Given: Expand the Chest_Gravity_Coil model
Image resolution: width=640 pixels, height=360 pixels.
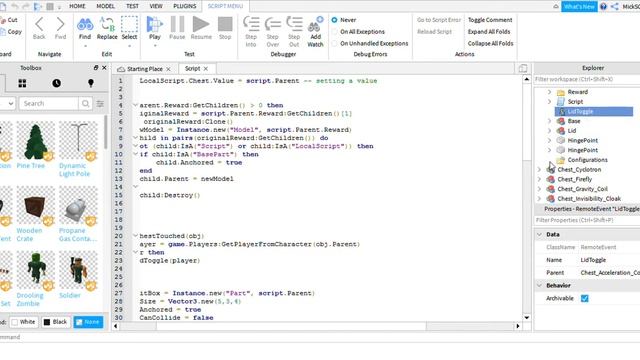Looking at the screenshot, I should (540, 189).
